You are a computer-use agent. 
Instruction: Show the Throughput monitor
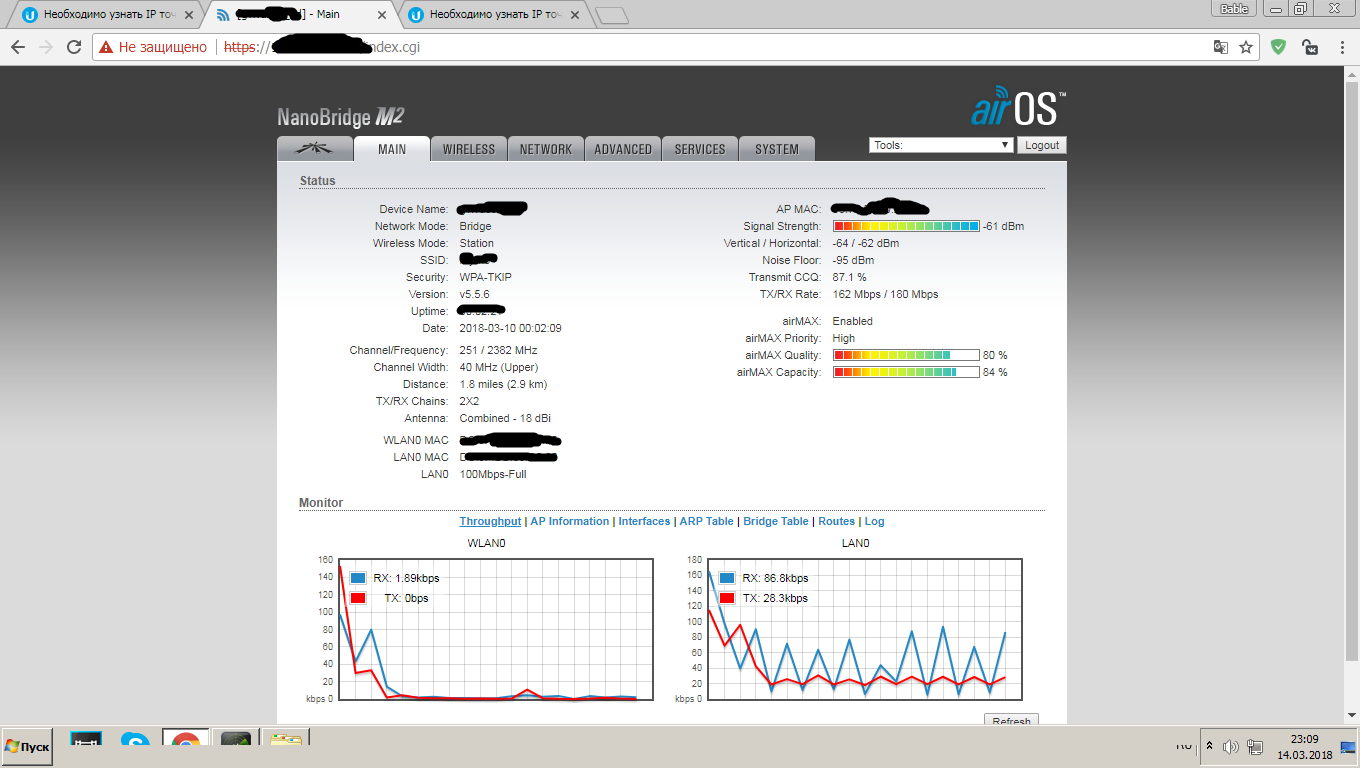coord(490,521)
